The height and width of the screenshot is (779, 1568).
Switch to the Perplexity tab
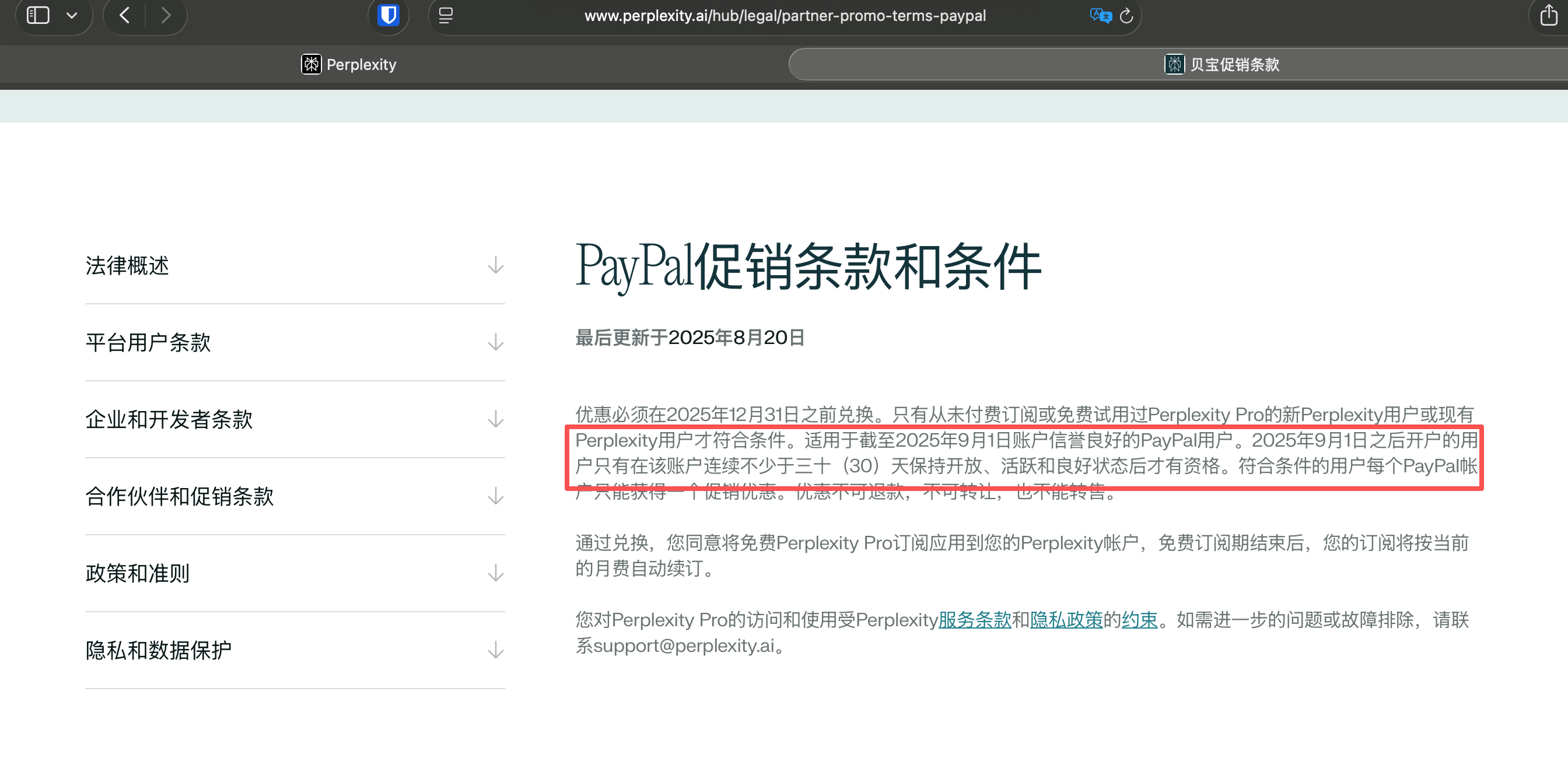[x=349, y=65]
